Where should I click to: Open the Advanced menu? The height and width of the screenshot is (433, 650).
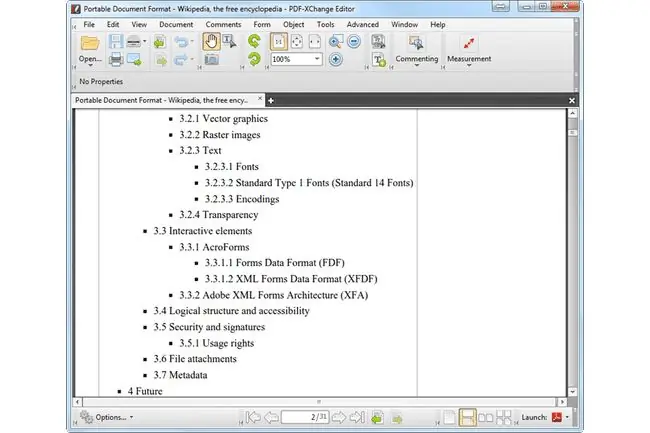pyautogui.click(x=363, y=24)
